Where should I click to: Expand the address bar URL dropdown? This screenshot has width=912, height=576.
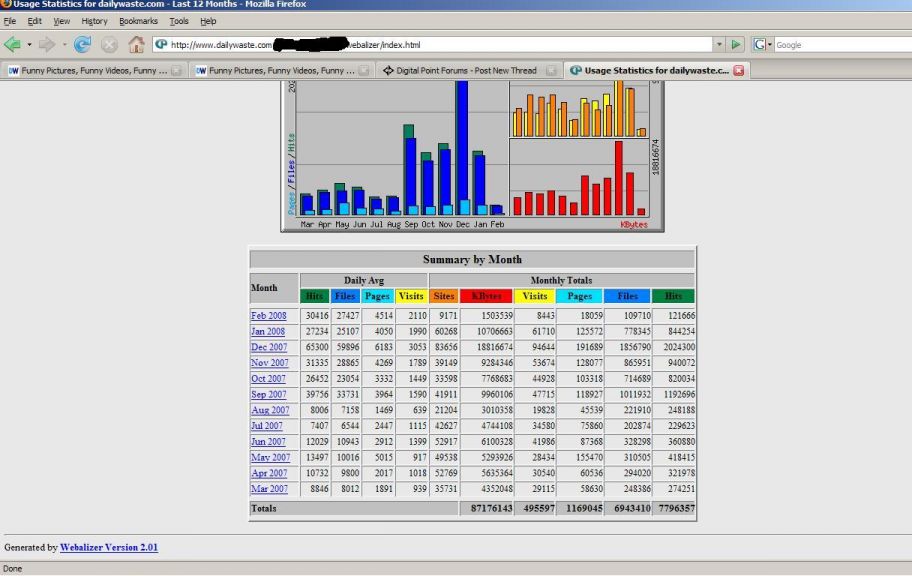(x=719, y=45)
